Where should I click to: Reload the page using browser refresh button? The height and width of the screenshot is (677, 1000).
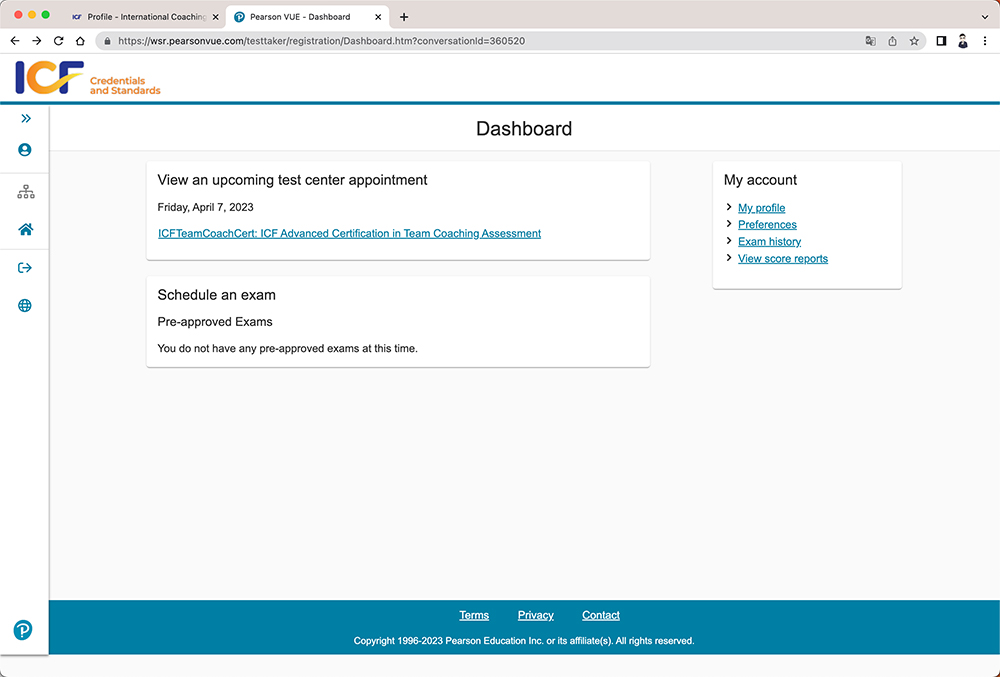click(x=58, y=41)
